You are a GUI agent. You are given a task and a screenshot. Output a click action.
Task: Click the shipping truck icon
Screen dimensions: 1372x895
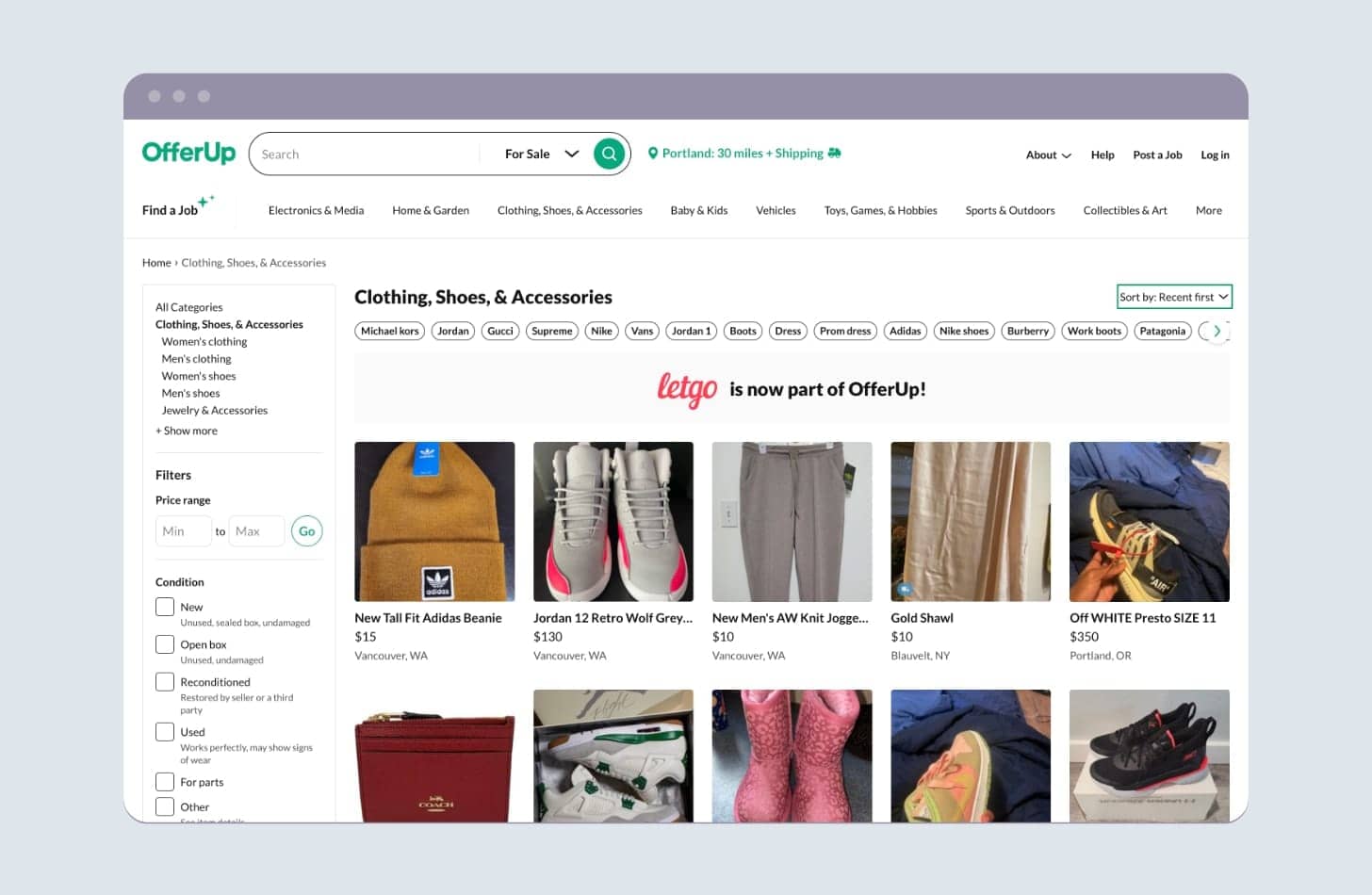tap(835, 153)
